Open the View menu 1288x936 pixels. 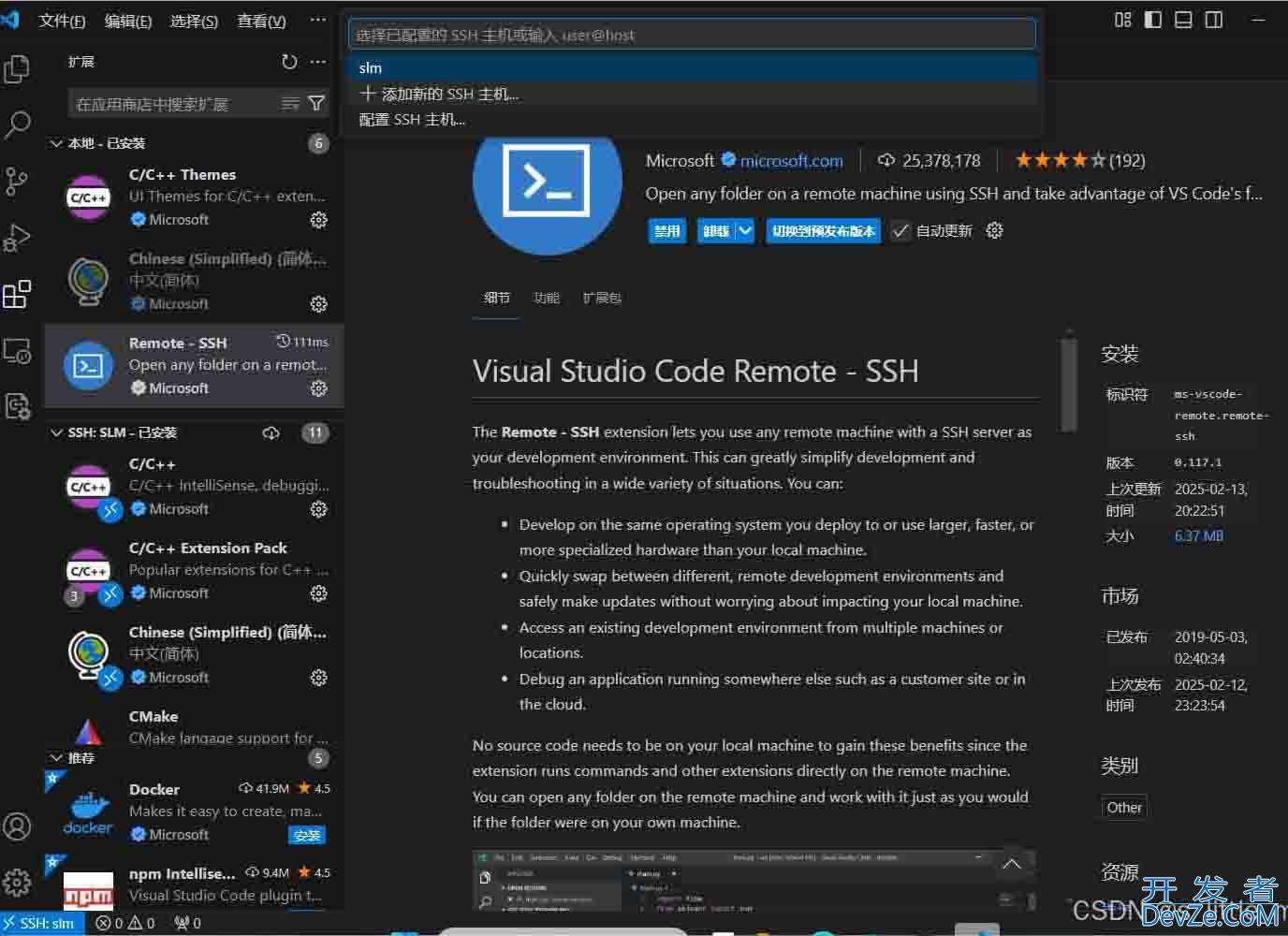[x=261, y=21]
